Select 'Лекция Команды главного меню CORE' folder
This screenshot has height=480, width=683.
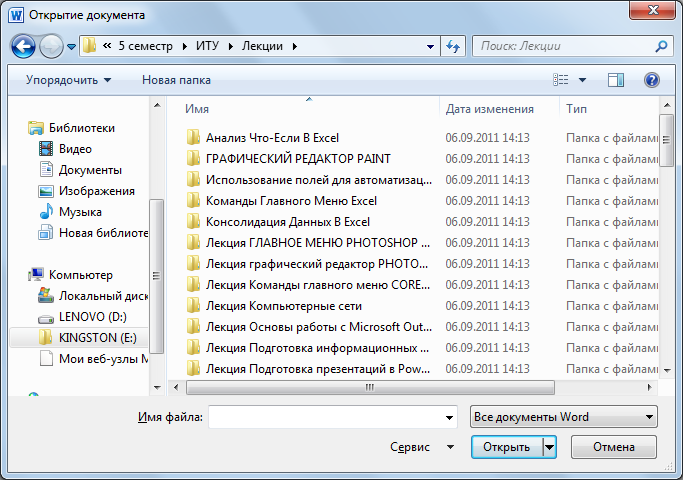point(318,284)
